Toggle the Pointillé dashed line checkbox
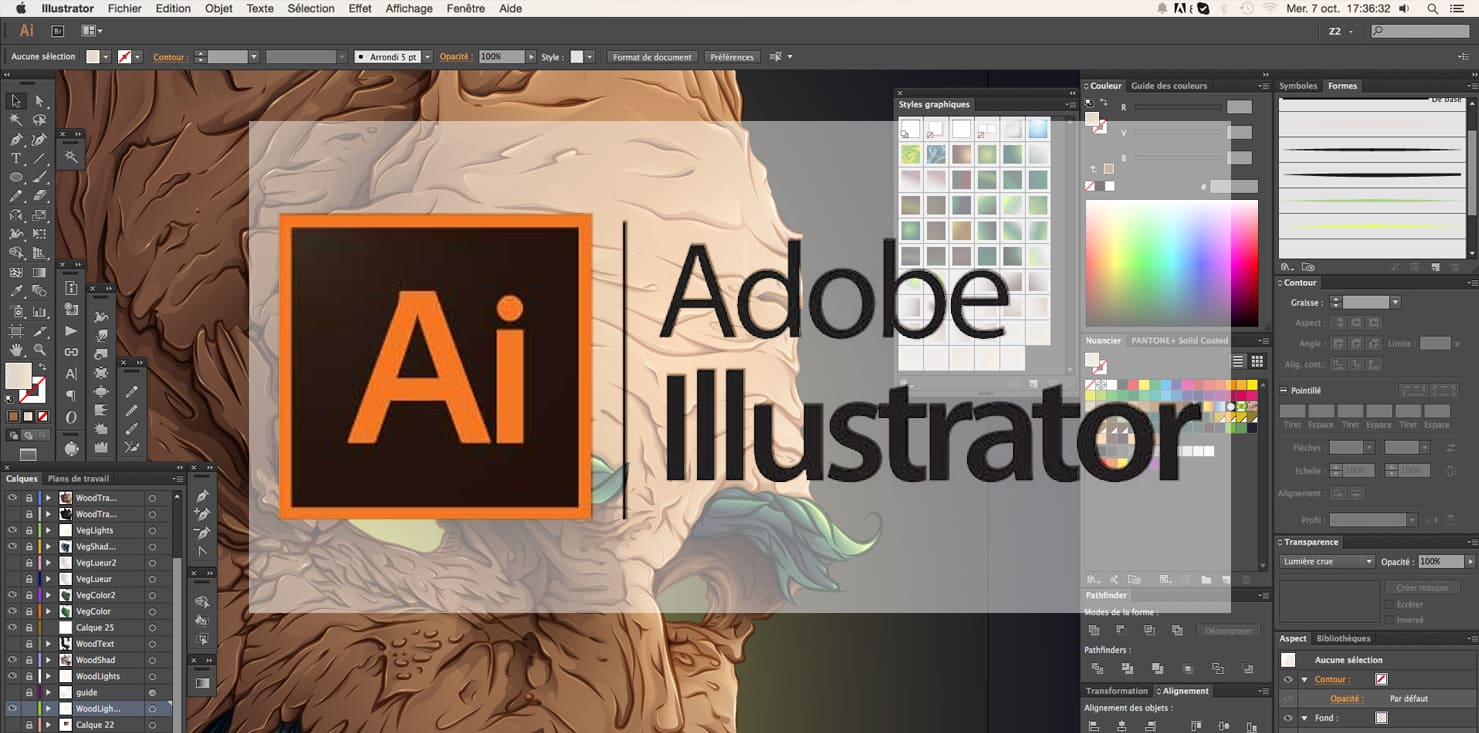 [1284, 391]
